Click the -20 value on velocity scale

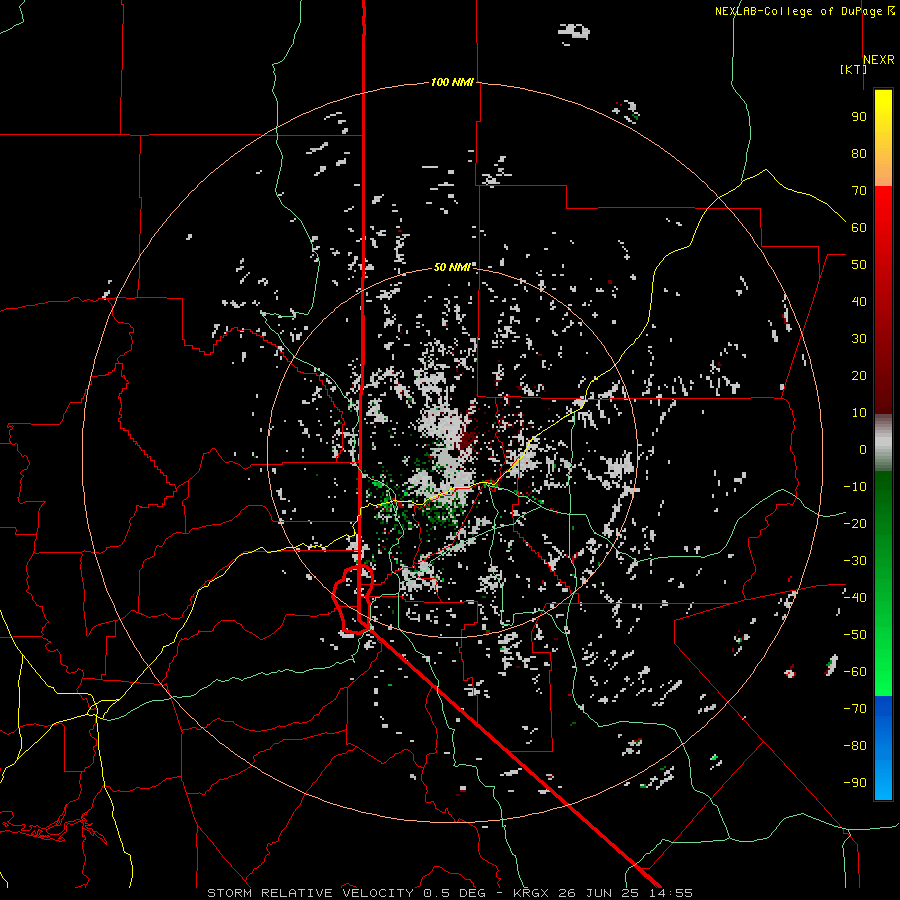(855, 523)
